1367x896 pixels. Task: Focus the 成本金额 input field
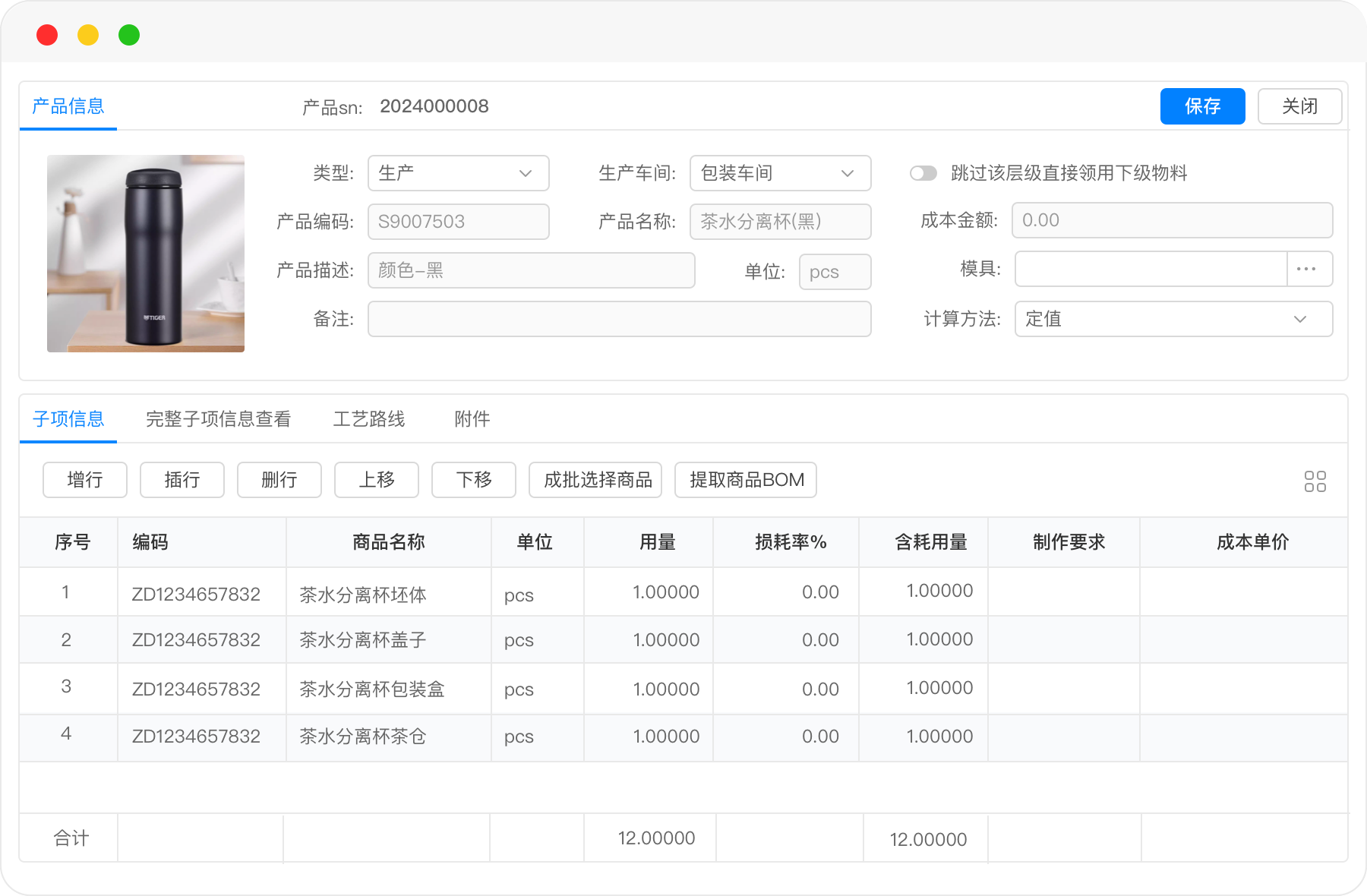coord(1172,220)
